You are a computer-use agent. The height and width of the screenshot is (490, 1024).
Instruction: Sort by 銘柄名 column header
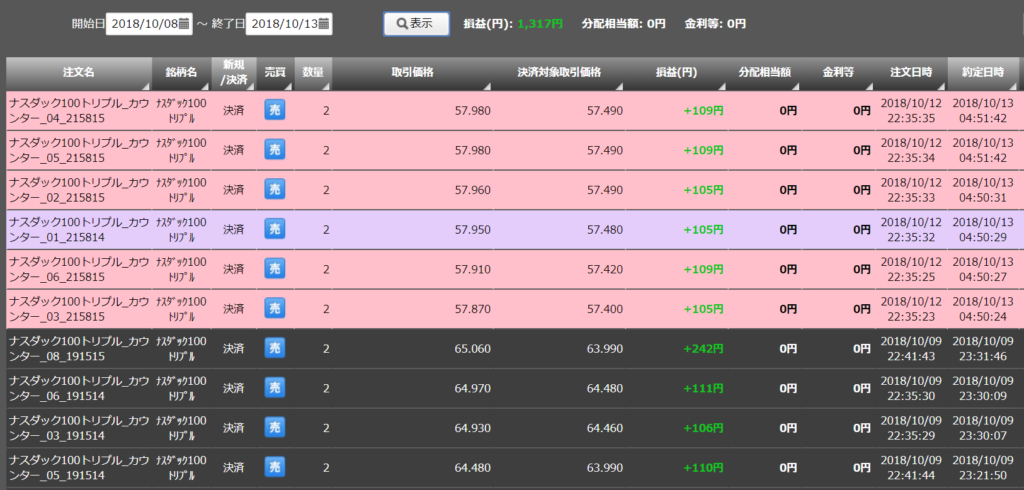[182, 73]
